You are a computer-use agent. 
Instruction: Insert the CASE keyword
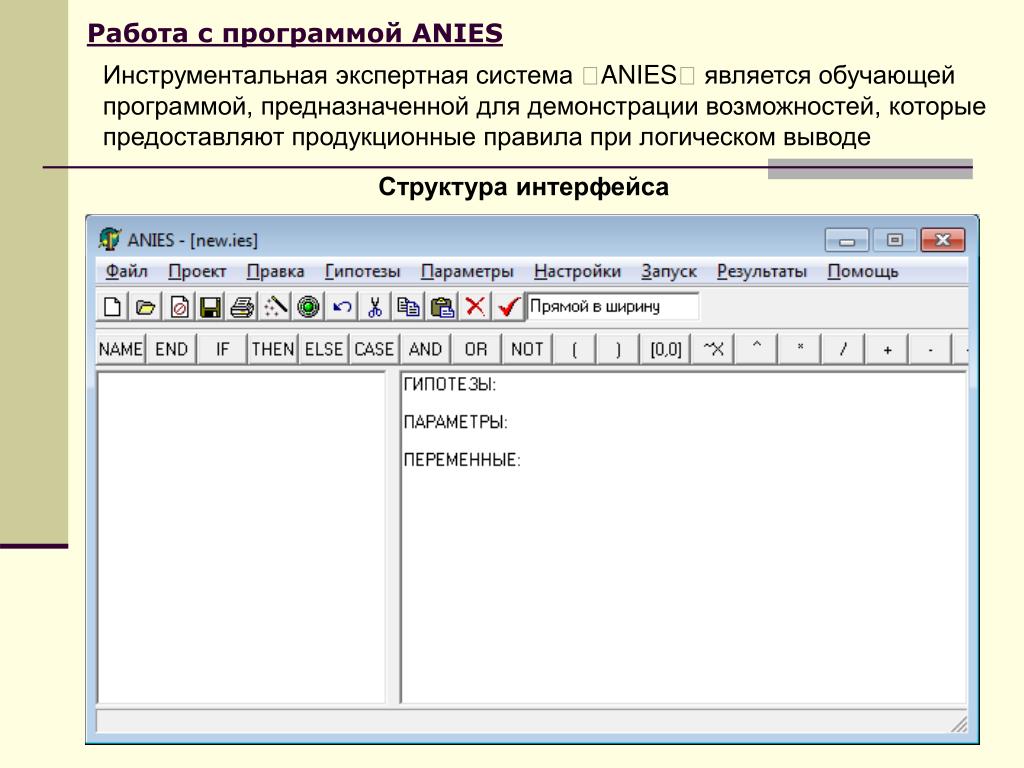(x=374, y=349)
